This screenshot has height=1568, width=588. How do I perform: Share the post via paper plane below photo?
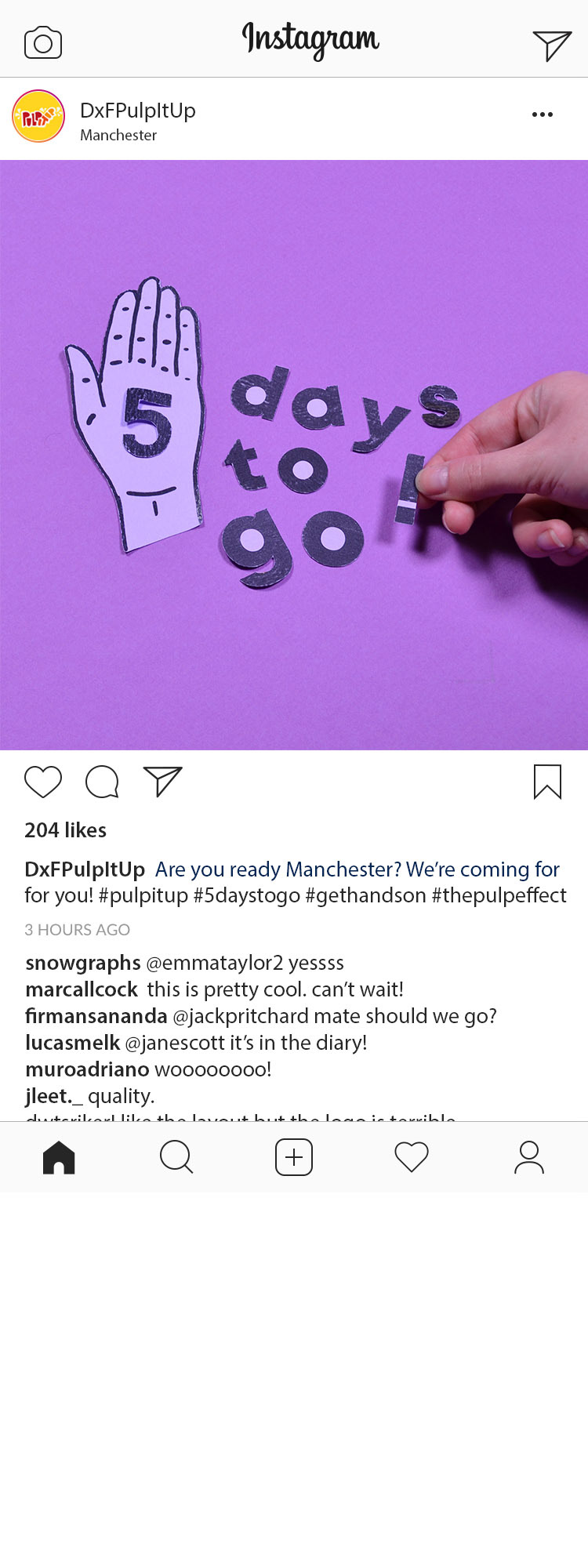[x=163, y=781]
